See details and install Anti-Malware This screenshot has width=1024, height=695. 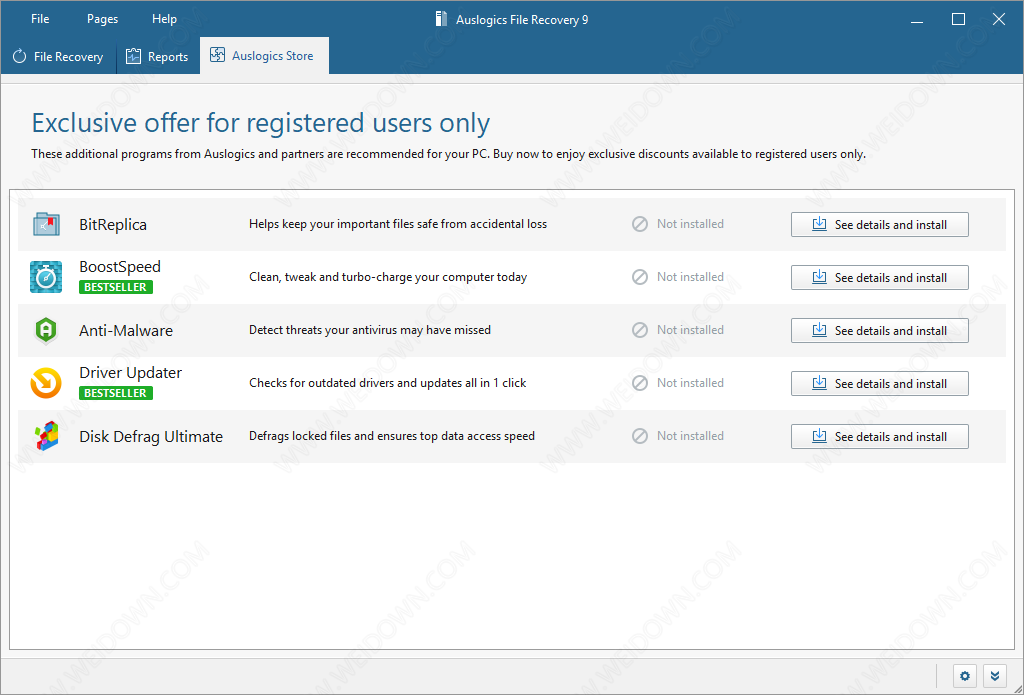click(880, 331)
